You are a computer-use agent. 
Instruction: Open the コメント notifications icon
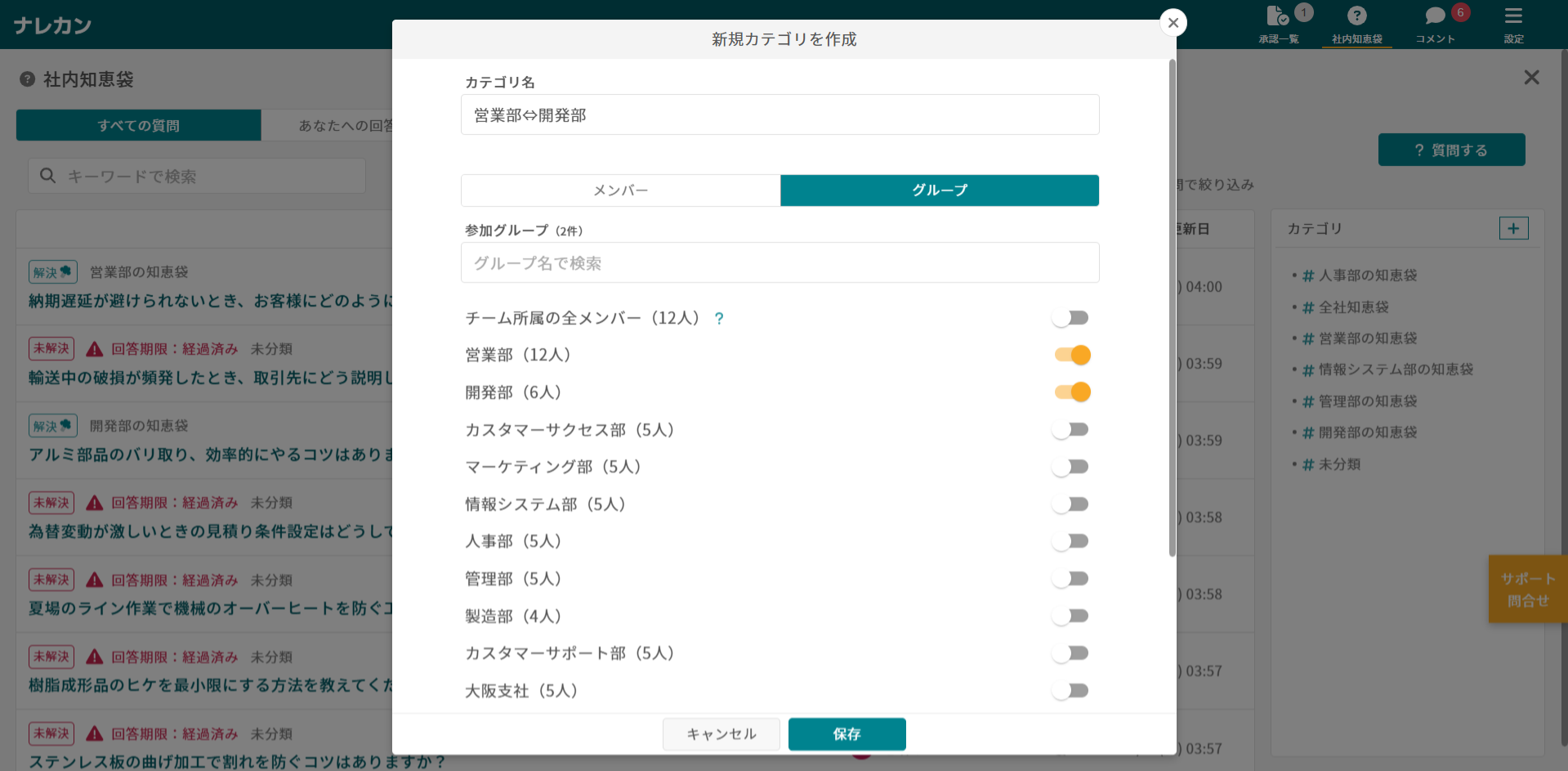pos(1434,16)
